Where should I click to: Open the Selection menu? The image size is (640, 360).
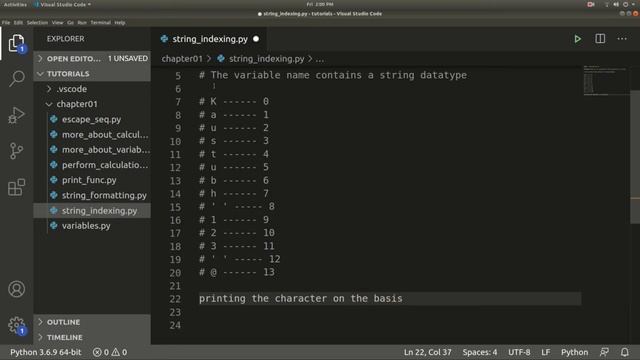coord(37,22)
